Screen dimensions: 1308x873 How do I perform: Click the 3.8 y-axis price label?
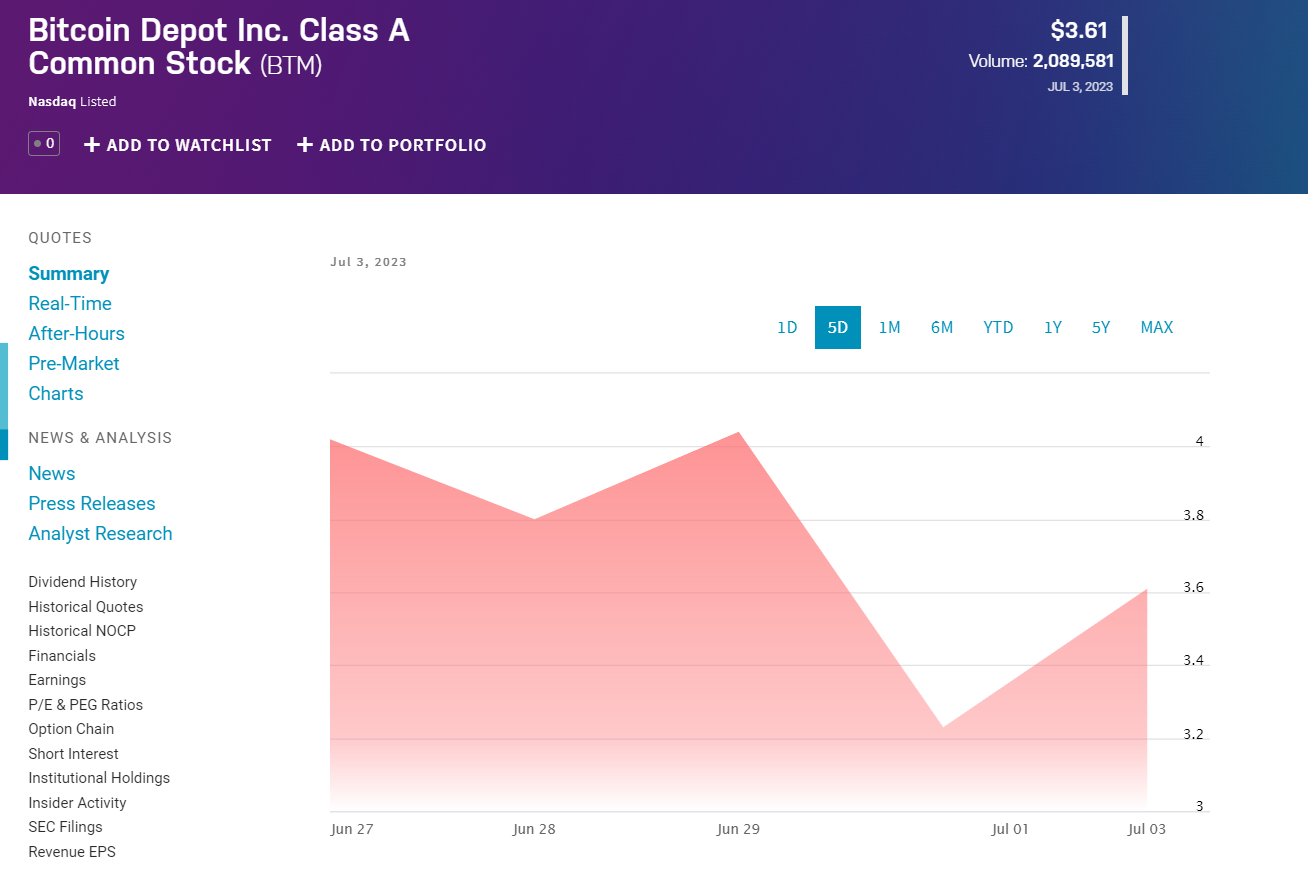[1193, 516]
